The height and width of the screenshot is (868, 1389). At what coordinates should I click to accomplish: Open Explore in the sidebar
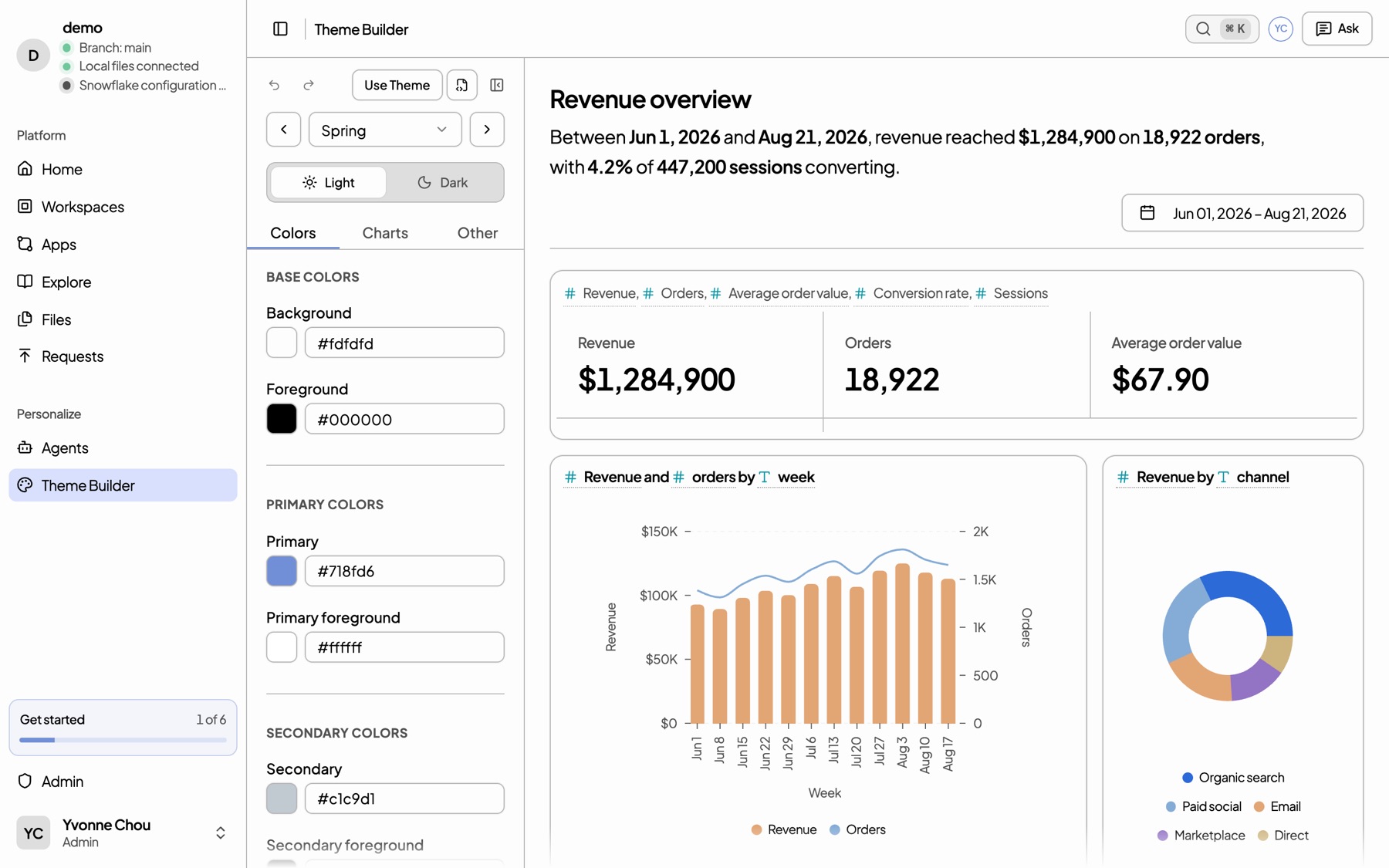123,282
